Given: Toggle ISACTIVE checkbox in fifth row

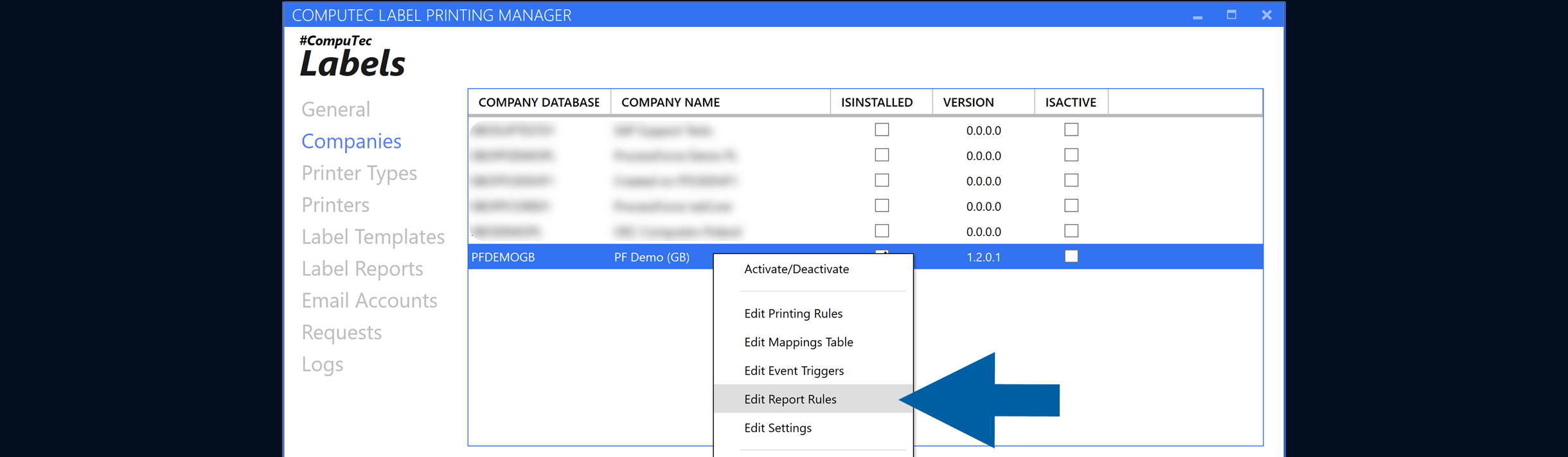Looking at the screenshot, I should click(1071, 231).
